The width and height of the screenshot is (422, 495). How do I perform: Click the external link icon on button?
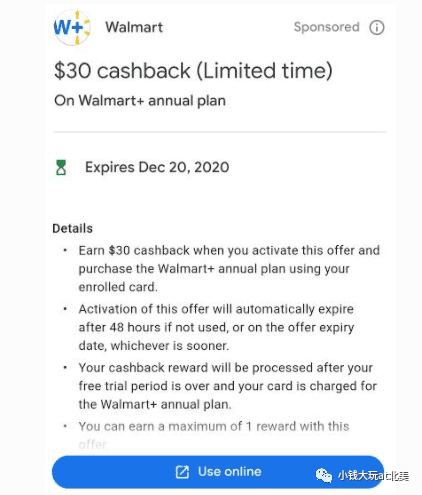[182, 472]
